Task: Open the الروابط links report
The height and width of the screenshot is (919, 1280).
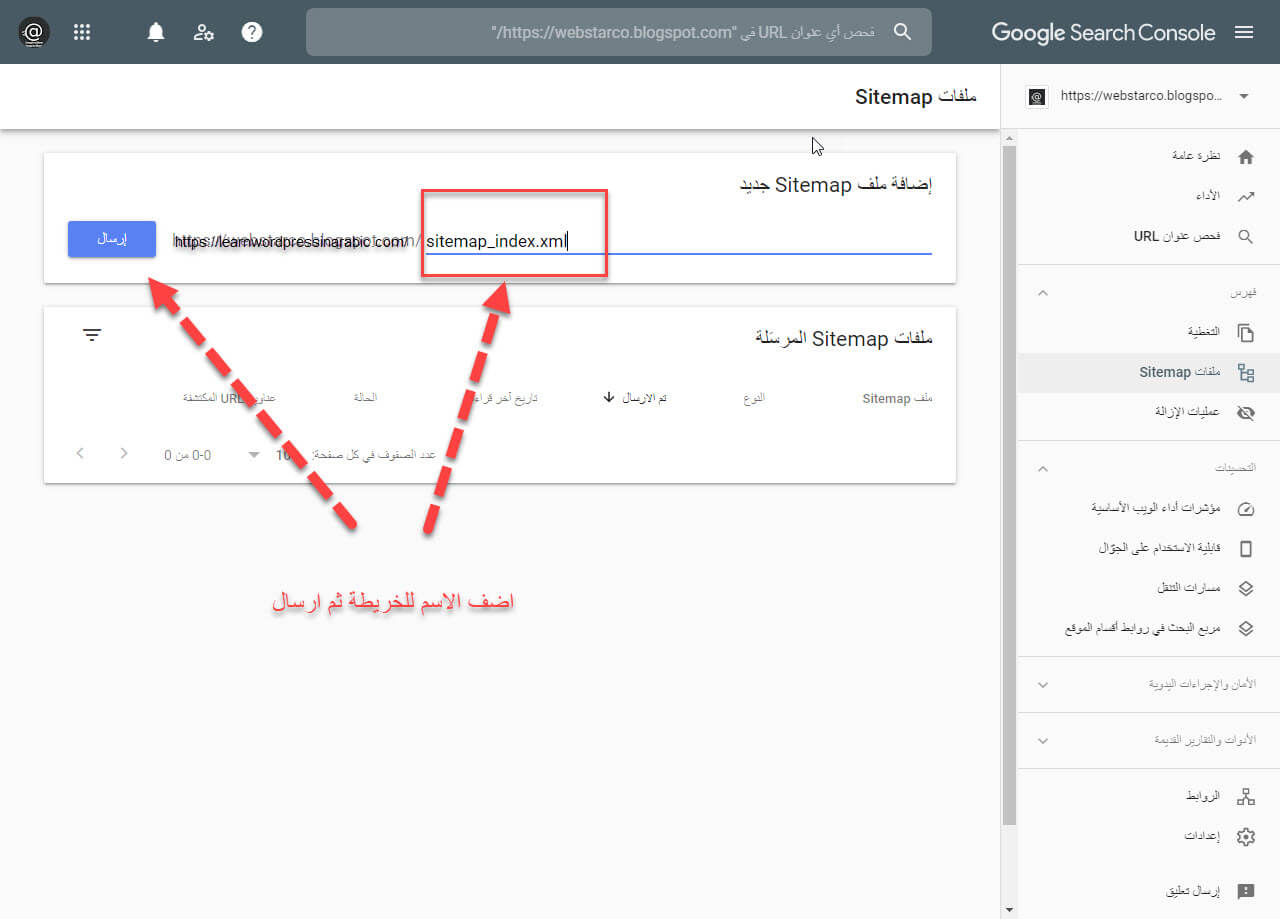Action: pyautogui.click(x=1148, y=797)
